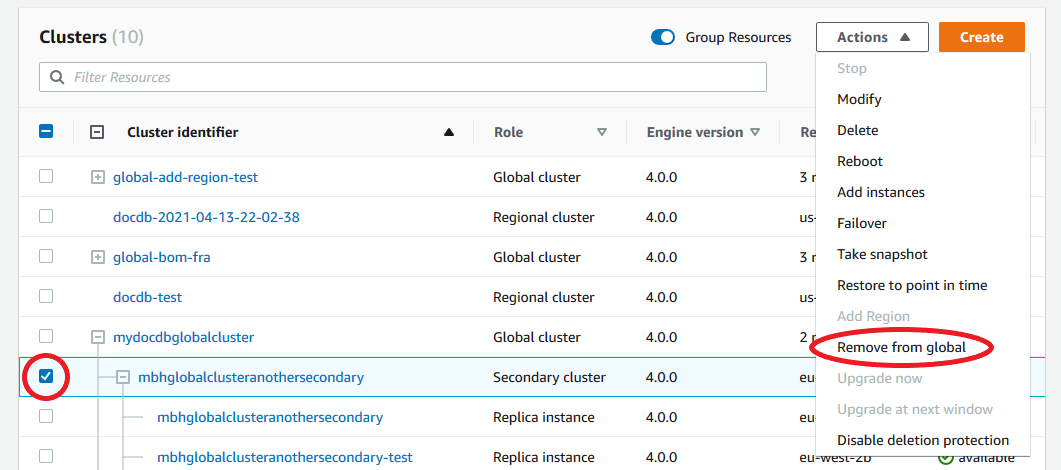Collapse the mydocdbglobalcluster tree node
Image resolution: width=1061 pixels, height=470 pixels.
tap(98, 337)
